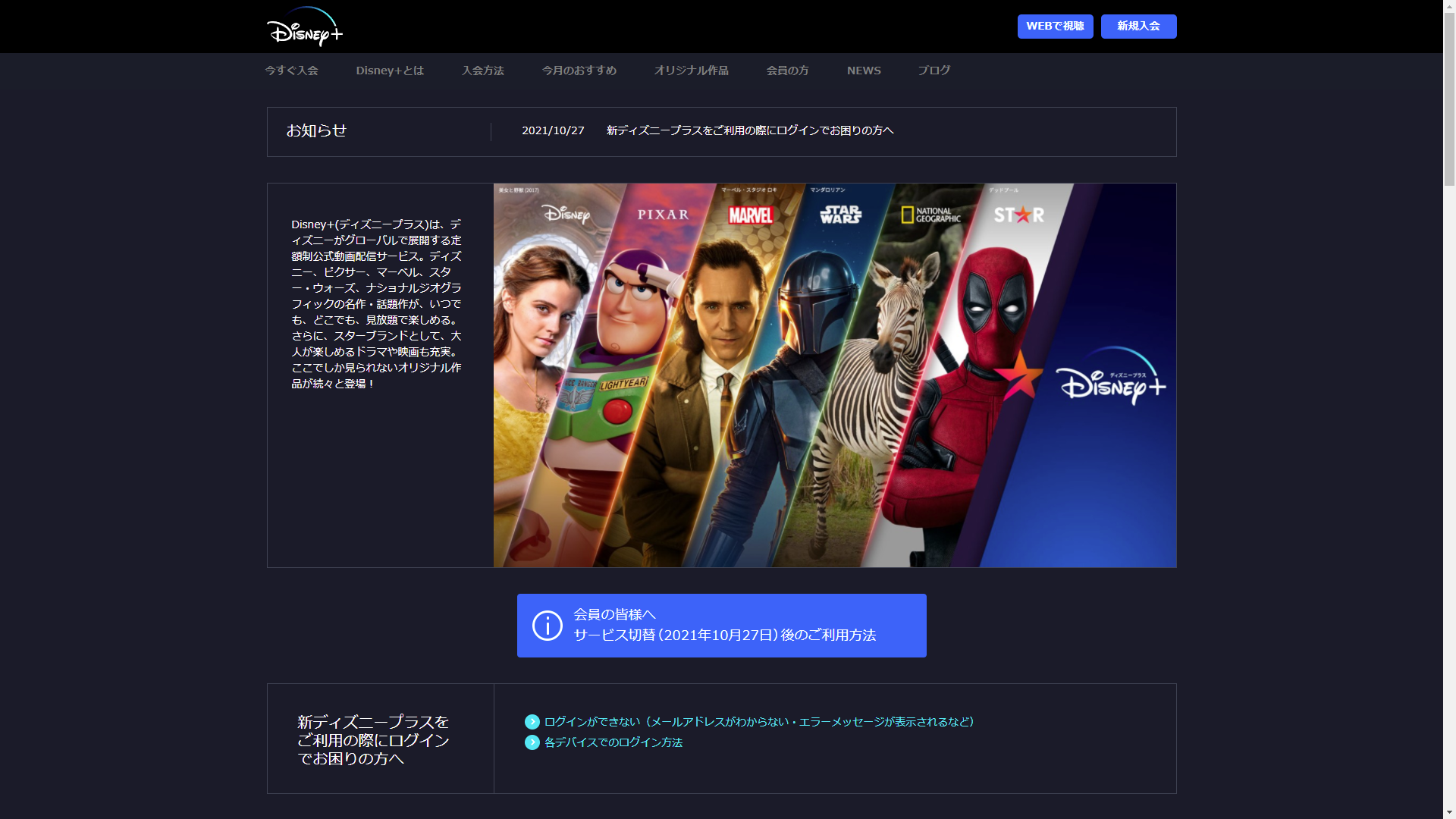Viewport: 1456px width, 819px height.
Task: Click arrow icon beside 各デバイスでのログイン方法
Action: [x=532, y=742]
